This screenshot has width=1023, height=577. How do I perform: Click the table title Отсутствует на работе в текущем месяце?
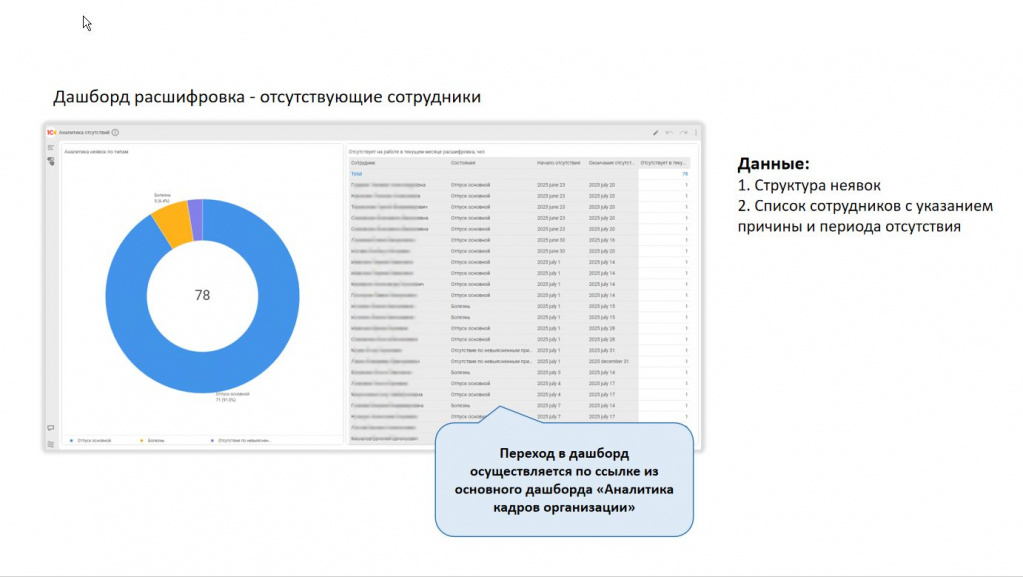(416, 151)
